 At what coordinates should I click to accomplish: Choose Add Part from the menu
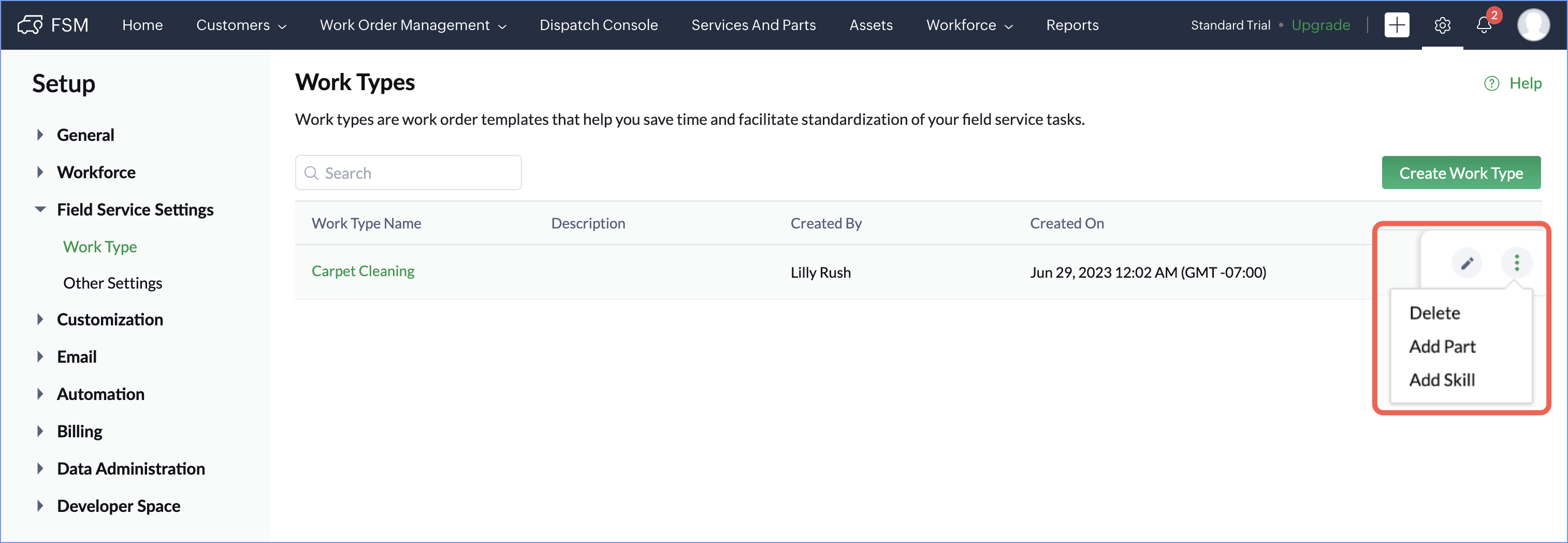coord(1442,347)
